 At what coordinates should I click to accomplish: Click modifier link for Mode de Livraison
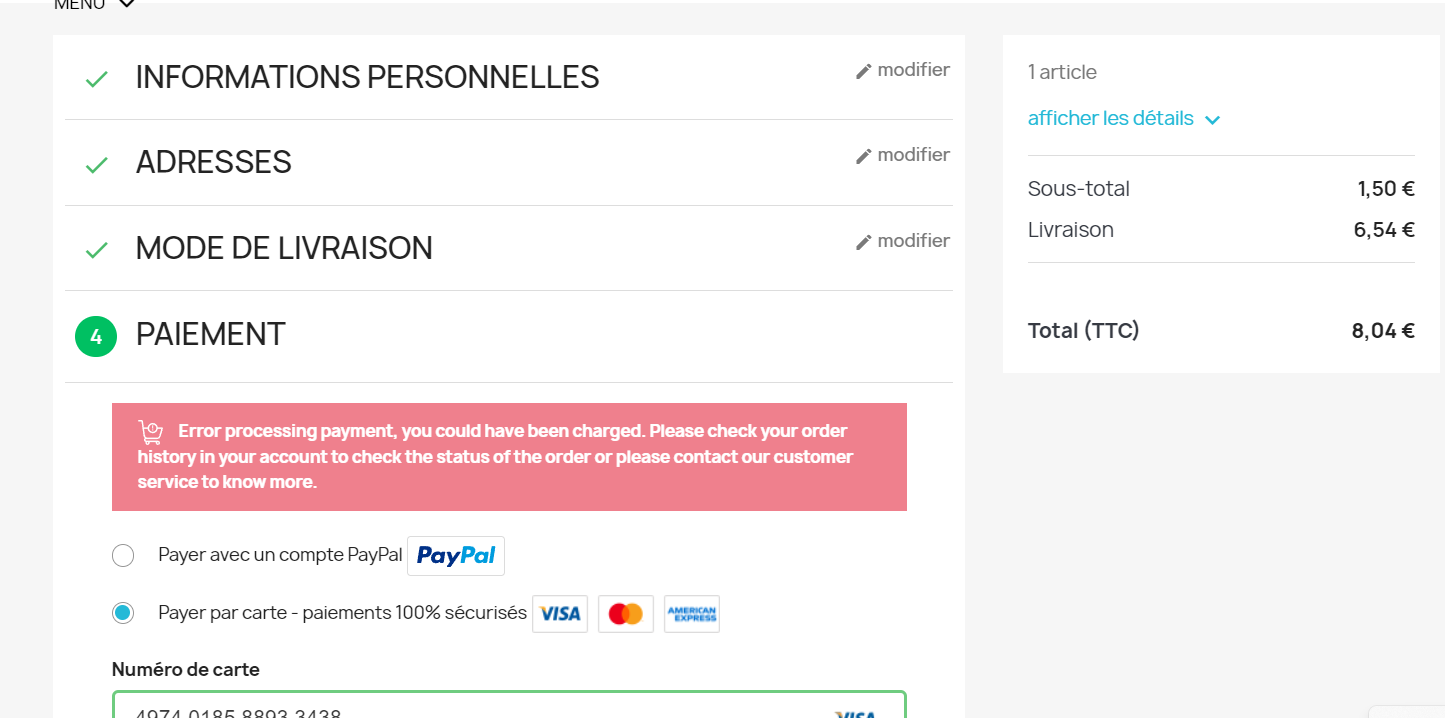(x=913, y=241)
